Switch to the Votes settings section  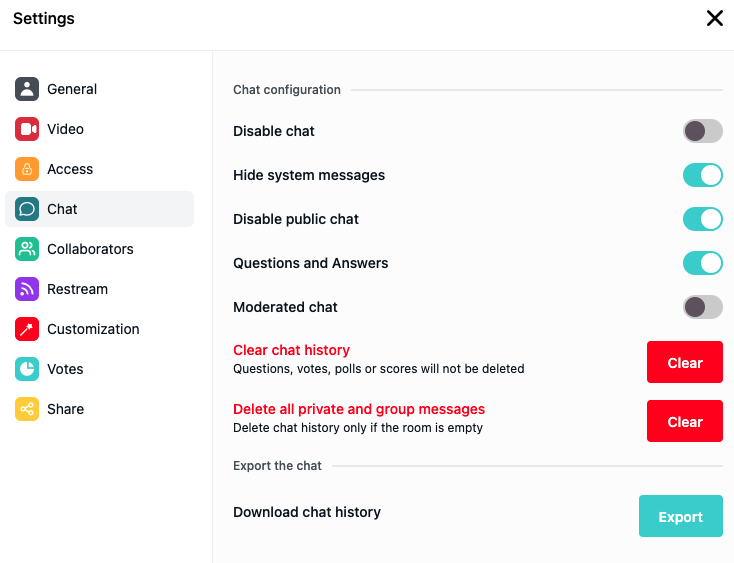point(99,369)
